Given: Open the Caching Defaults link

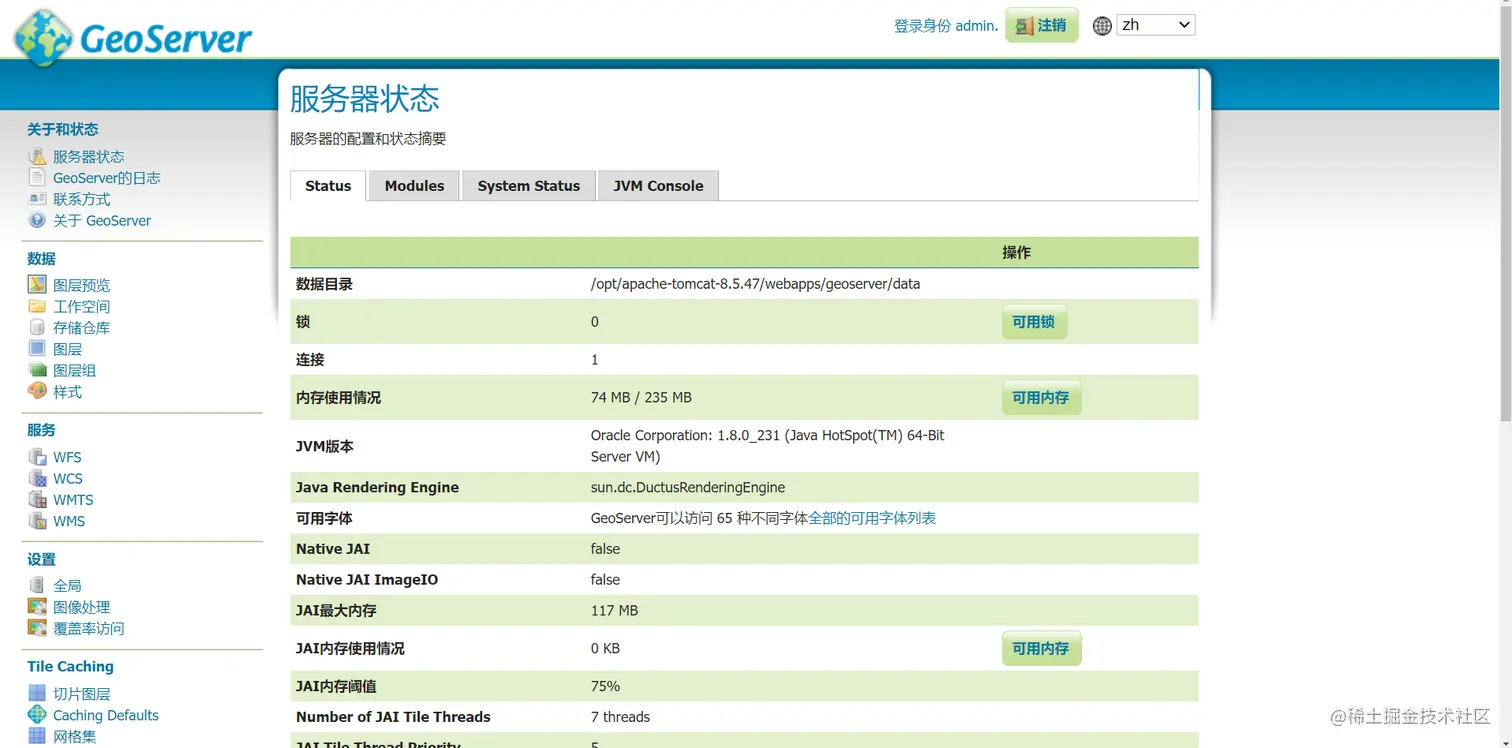Looking at the screenshot, I should click(106, 714).
